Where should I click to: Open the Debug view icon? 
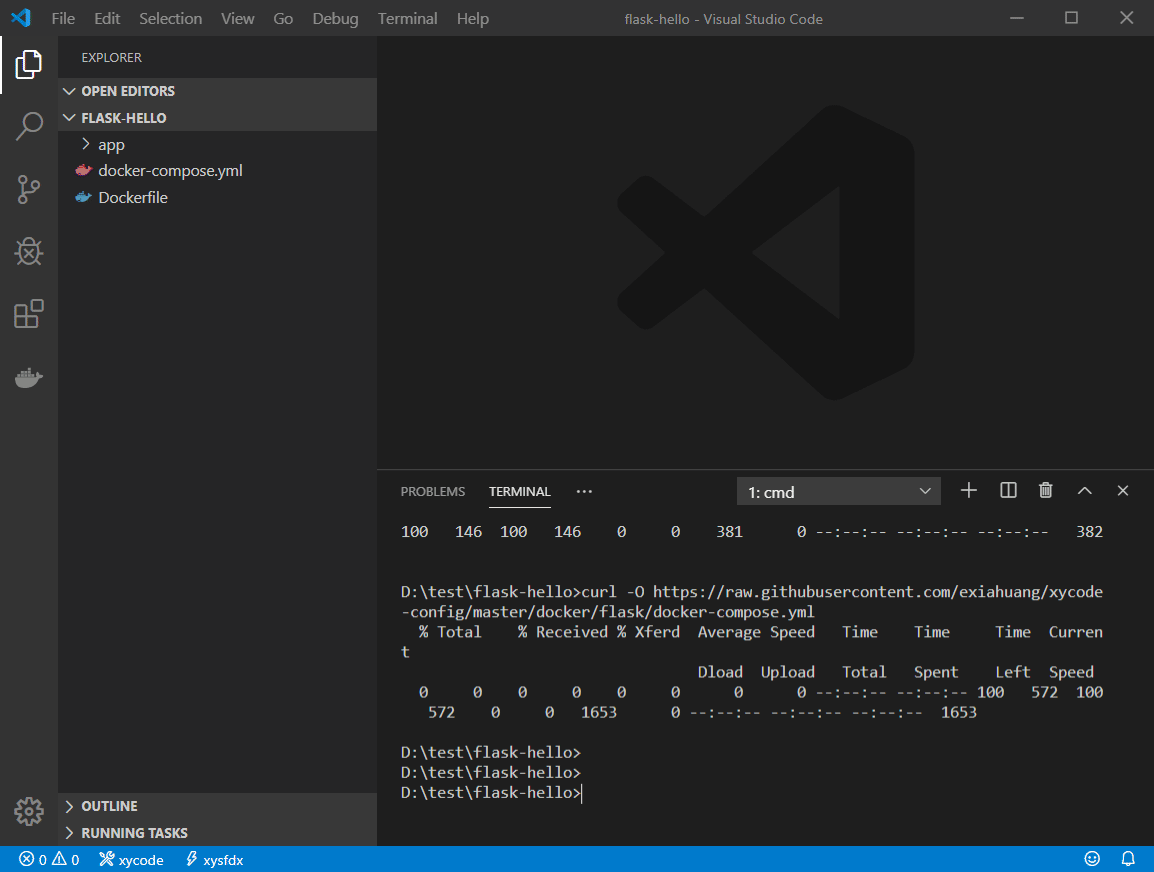point(29,252)
